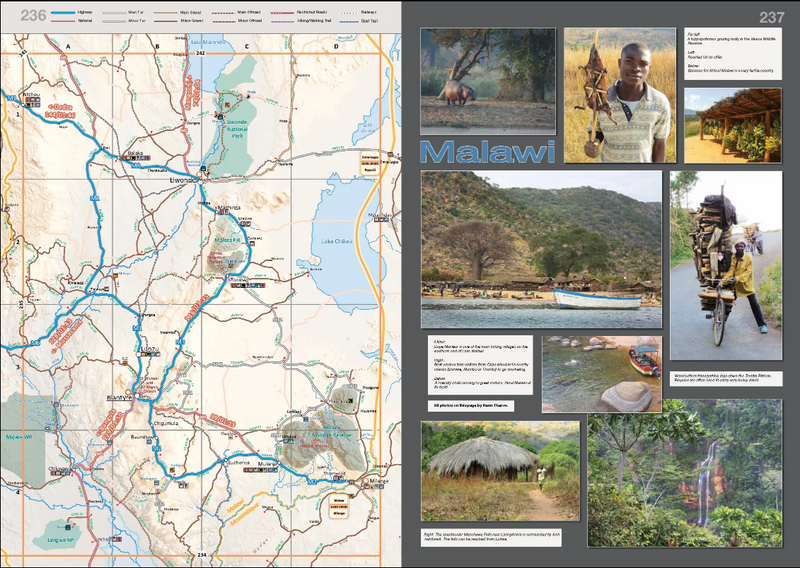Select the Hiking/Walking Trail legend entry
Viewport: 800px width, 568px height.
(x=301, y=21)
